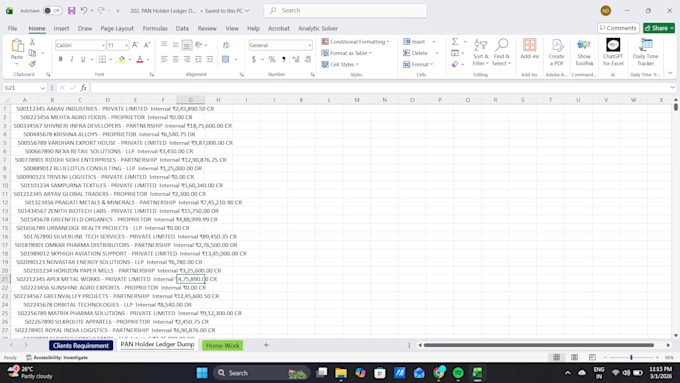Open Sort & Filter dropdown

[481, 52]
